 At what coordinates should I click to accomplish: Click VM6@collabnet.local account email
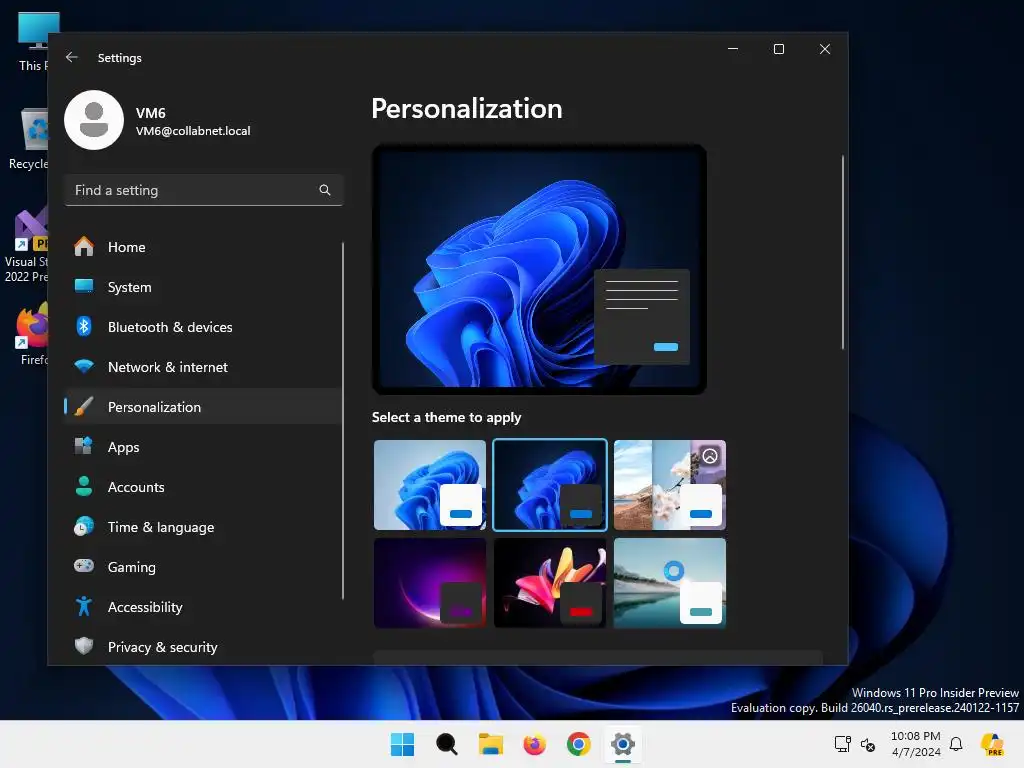tap(193, 131)
